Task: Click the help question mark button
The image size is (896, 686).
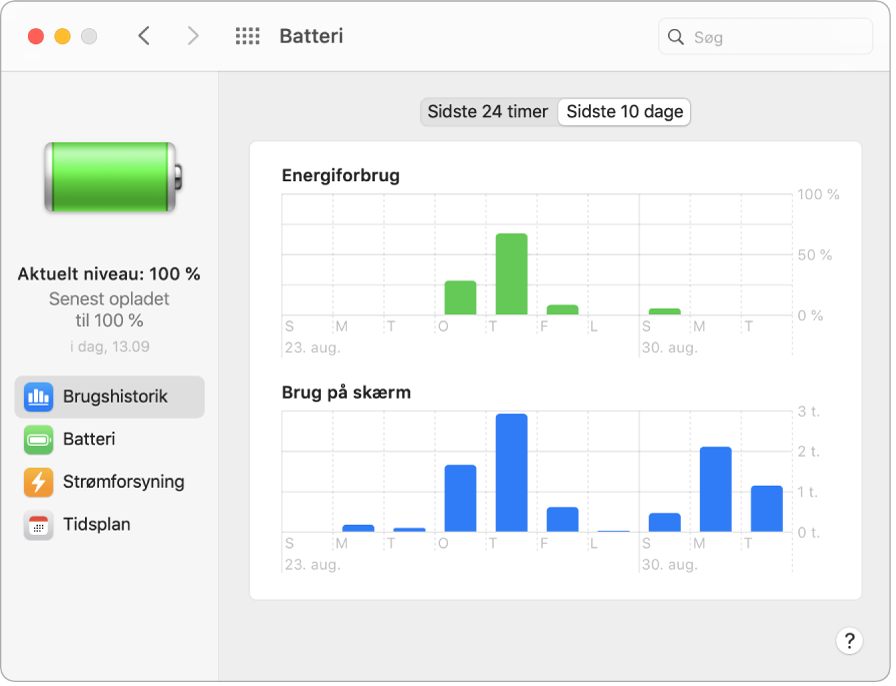Action: (x=848, y=641)
